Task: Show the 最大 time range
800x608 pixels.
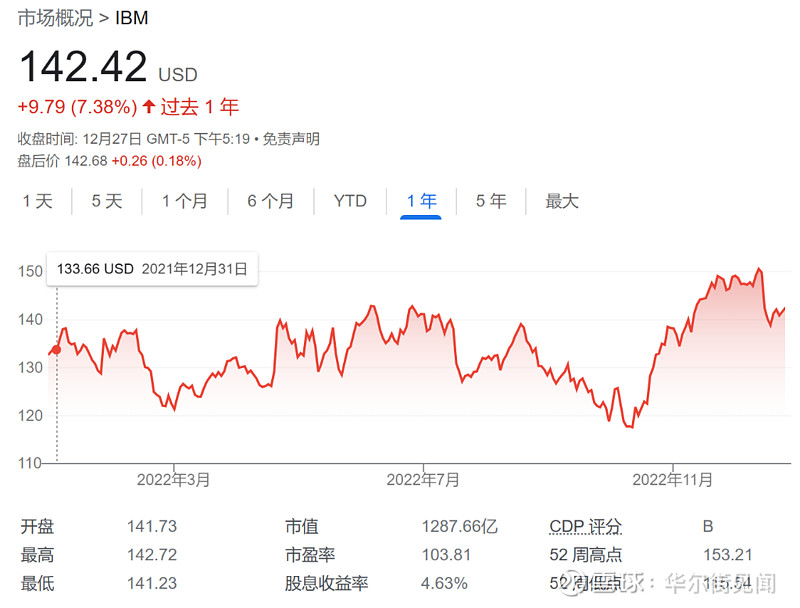Action: pos(562,201)
